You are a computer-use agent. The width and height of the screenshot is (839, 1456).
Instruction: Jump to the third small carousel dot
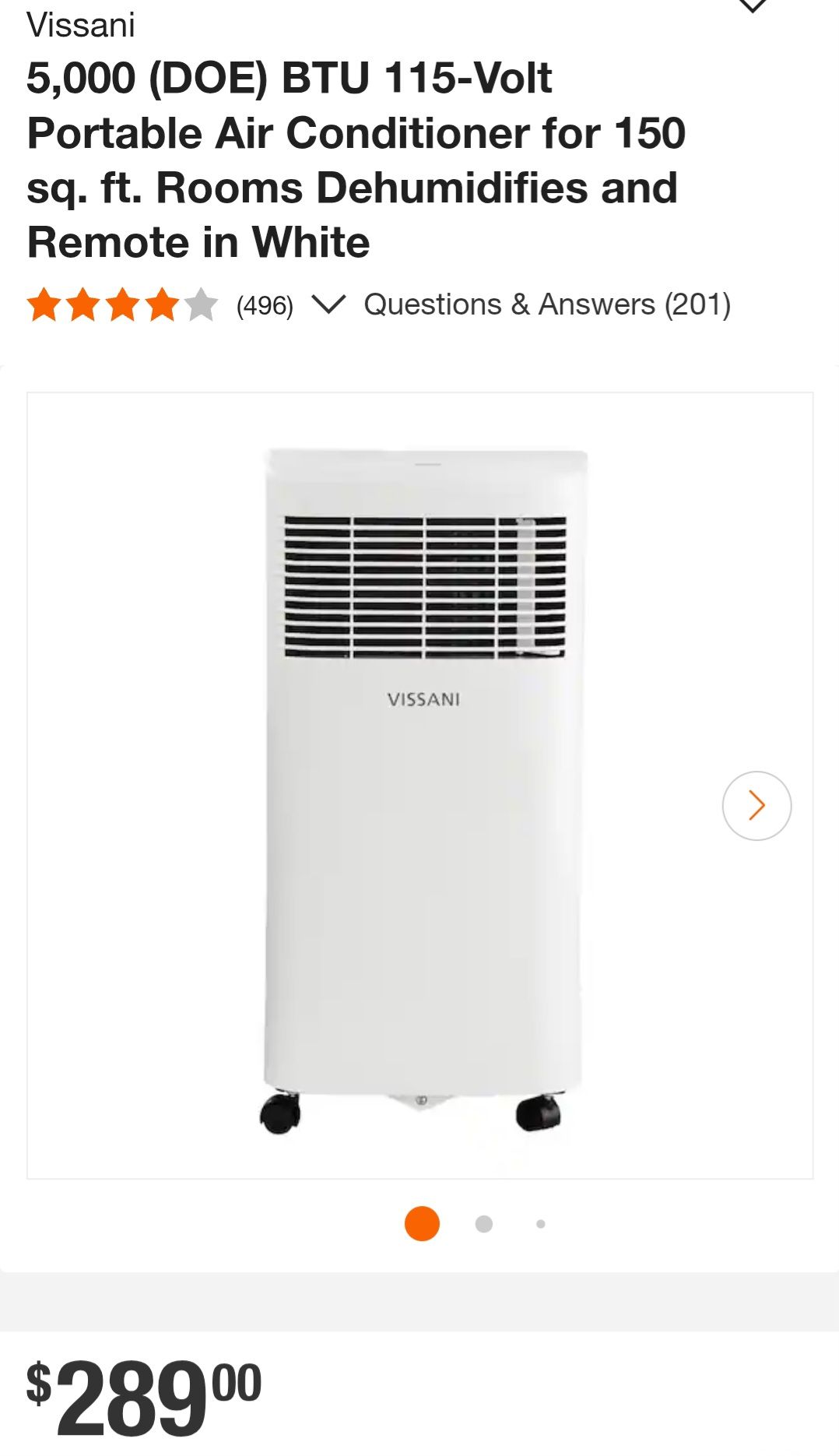(x=541, y=1224)
